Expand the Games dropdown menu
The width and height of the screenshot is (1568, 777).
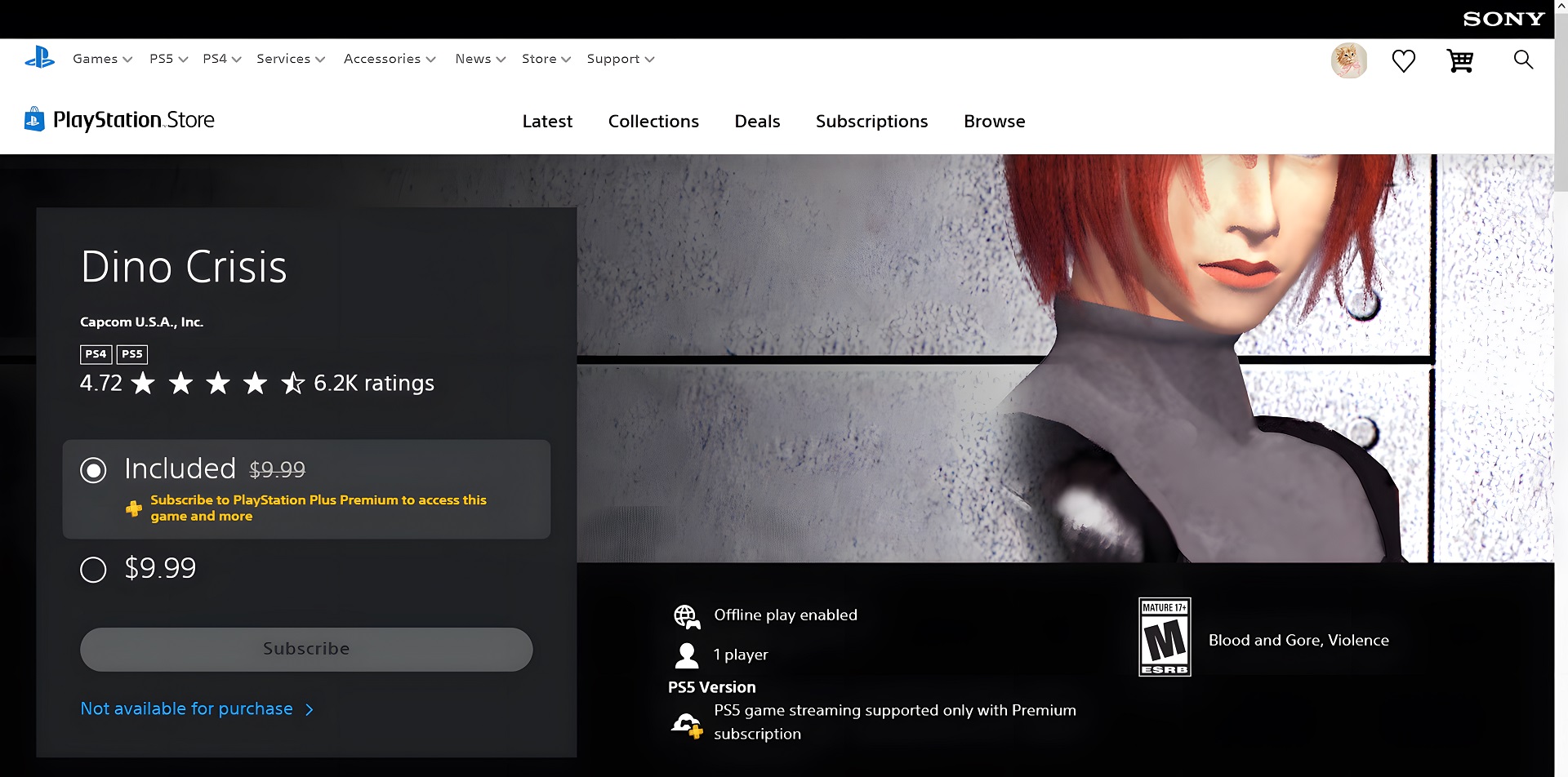[x=102, y=59]
